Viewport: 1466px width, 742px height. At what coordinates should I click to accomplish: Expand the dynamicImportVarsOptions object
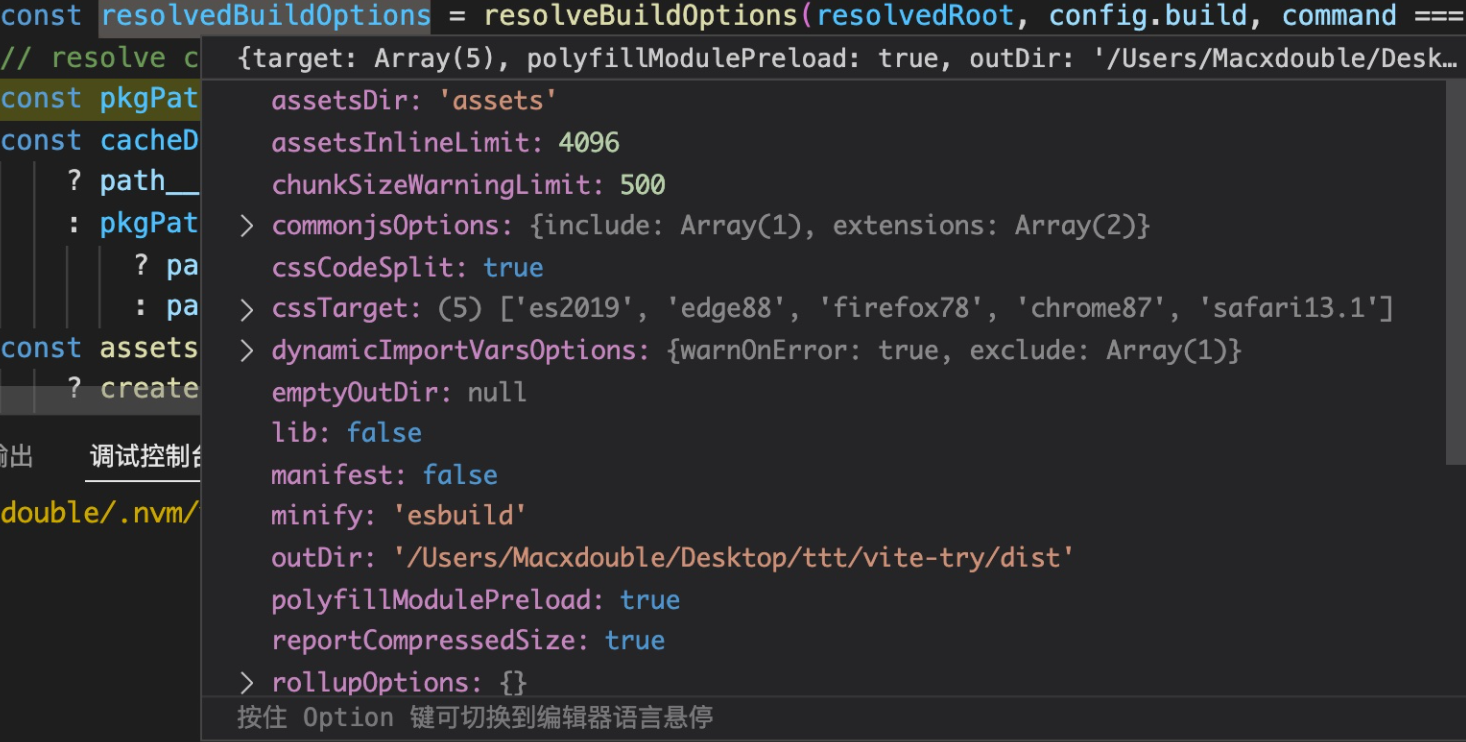click(x=247, y=351)
